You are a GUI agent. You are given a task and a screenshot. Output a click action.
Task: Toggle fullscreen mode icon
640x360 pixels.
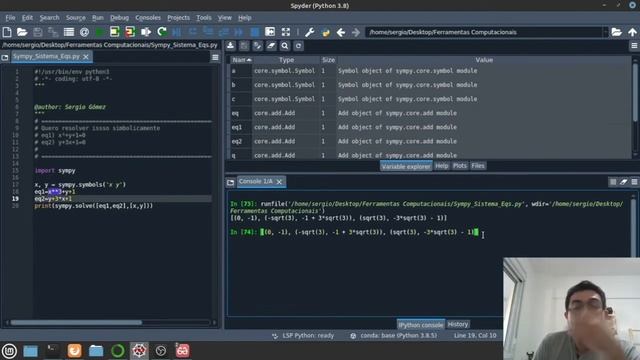click(286, 32)
